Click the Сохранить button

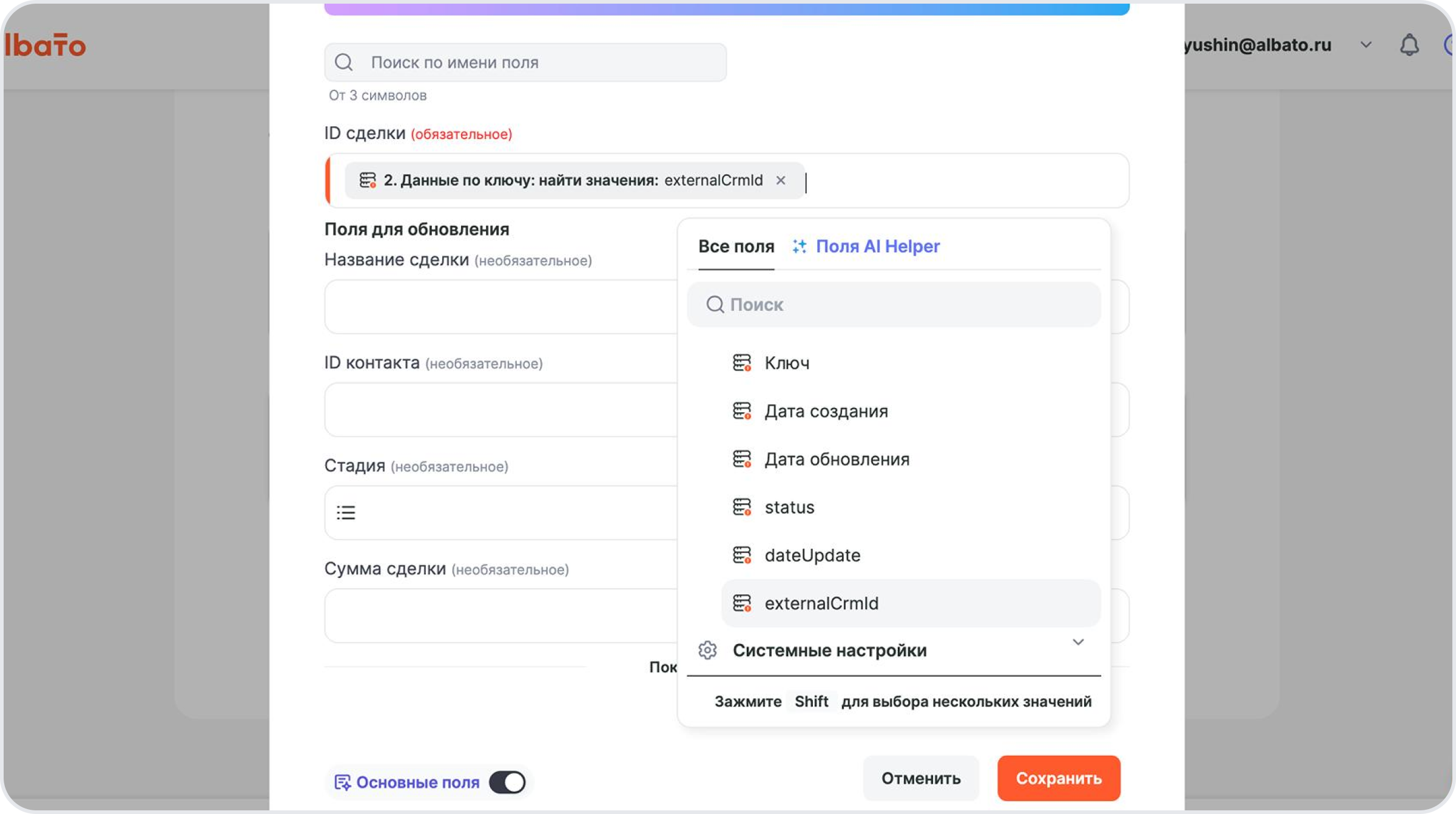[x=1059, y=778]
